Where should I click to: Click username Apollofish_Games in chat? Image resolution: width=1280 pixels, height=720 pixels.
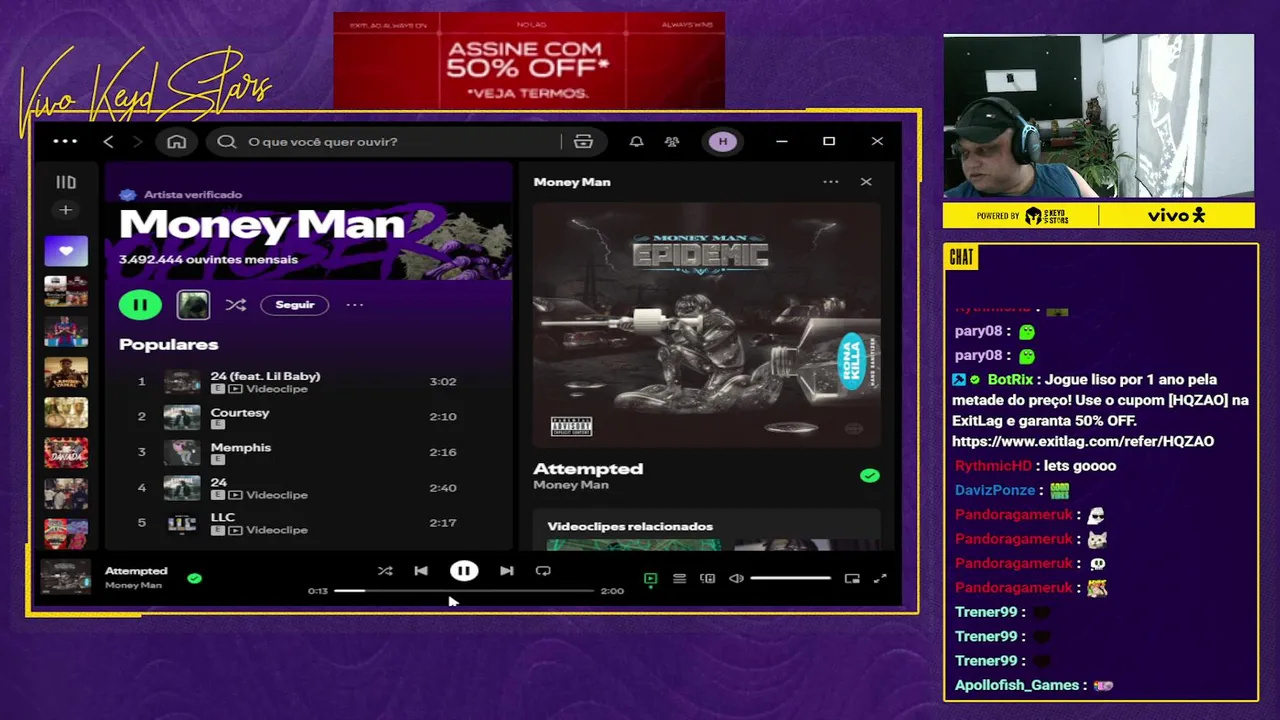[x=1017, y=685]
